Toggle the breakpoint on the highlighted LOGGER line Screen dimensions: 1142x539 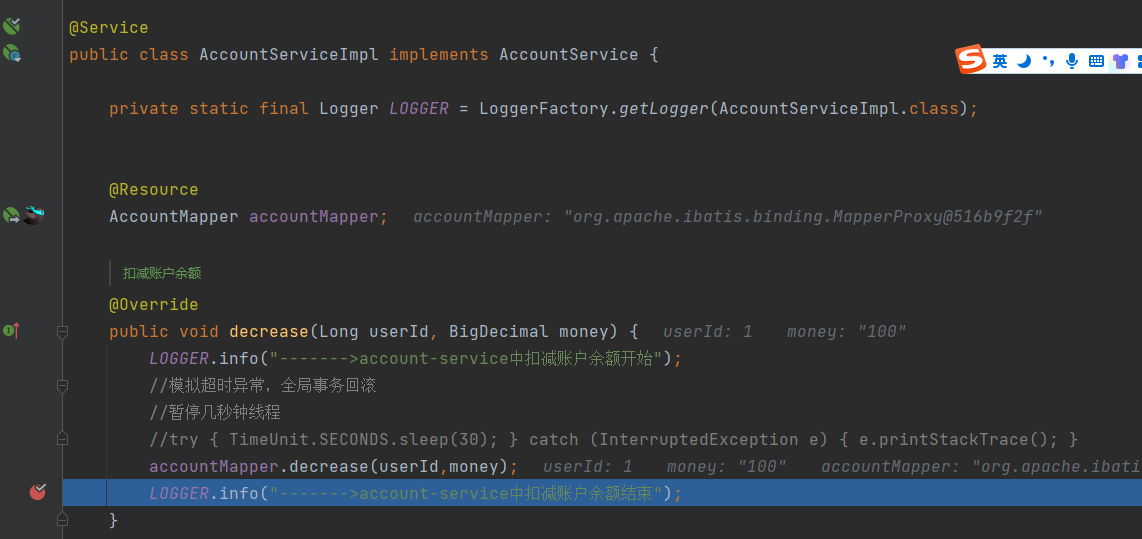click(x=38, y=491)
